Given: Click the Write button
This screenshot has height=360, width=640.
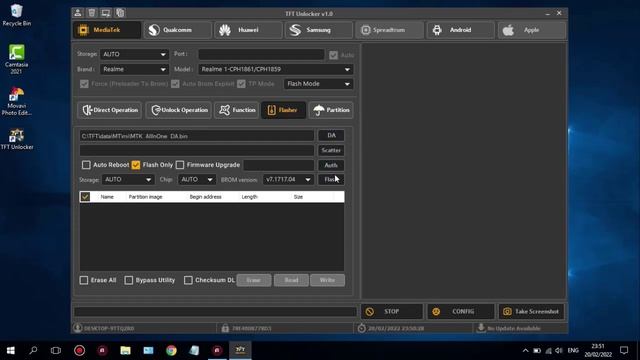Looking at the screenshot, I should pos(327,280).
